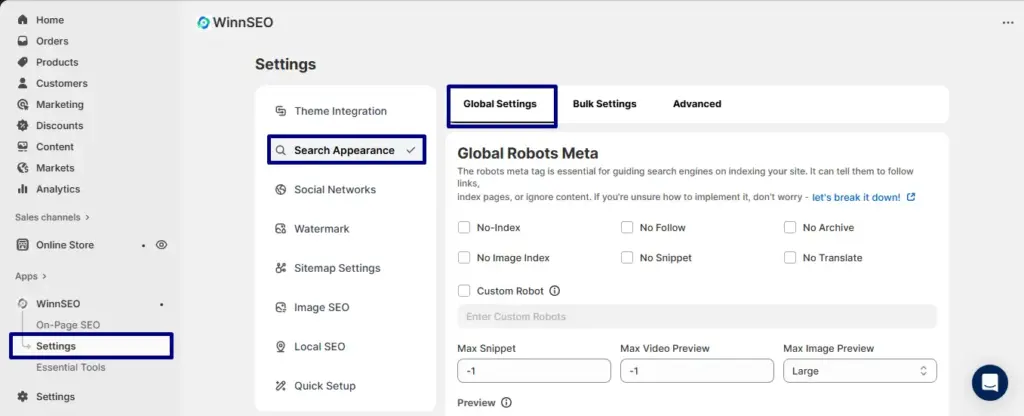The width and height of the screenshot is (1024, 416).
Task: Toggle the Online Store eye preview icon
Action: pyautogui.click(x=161, y=245)
